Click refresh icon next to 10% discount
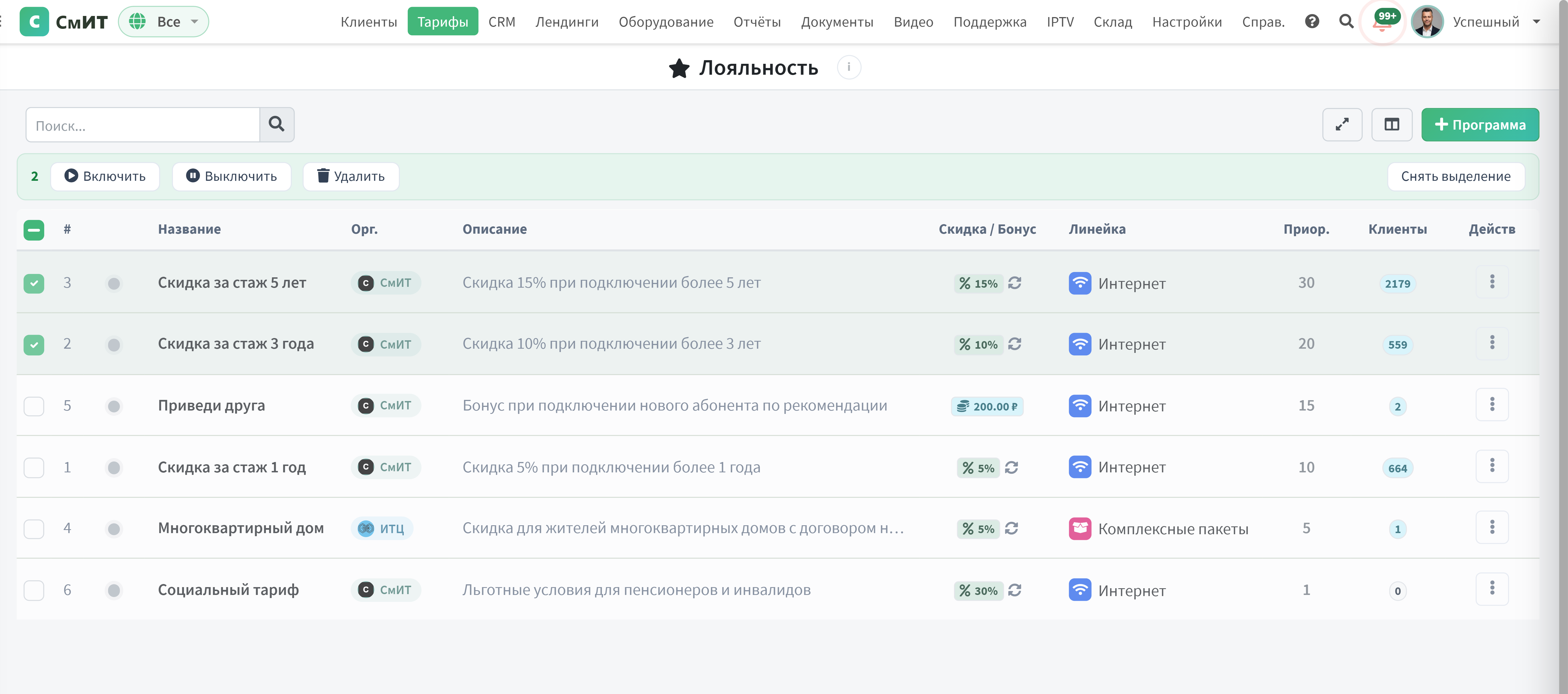The height and width of the screenshot is (694, 1568). click(x=1014, y=344)
